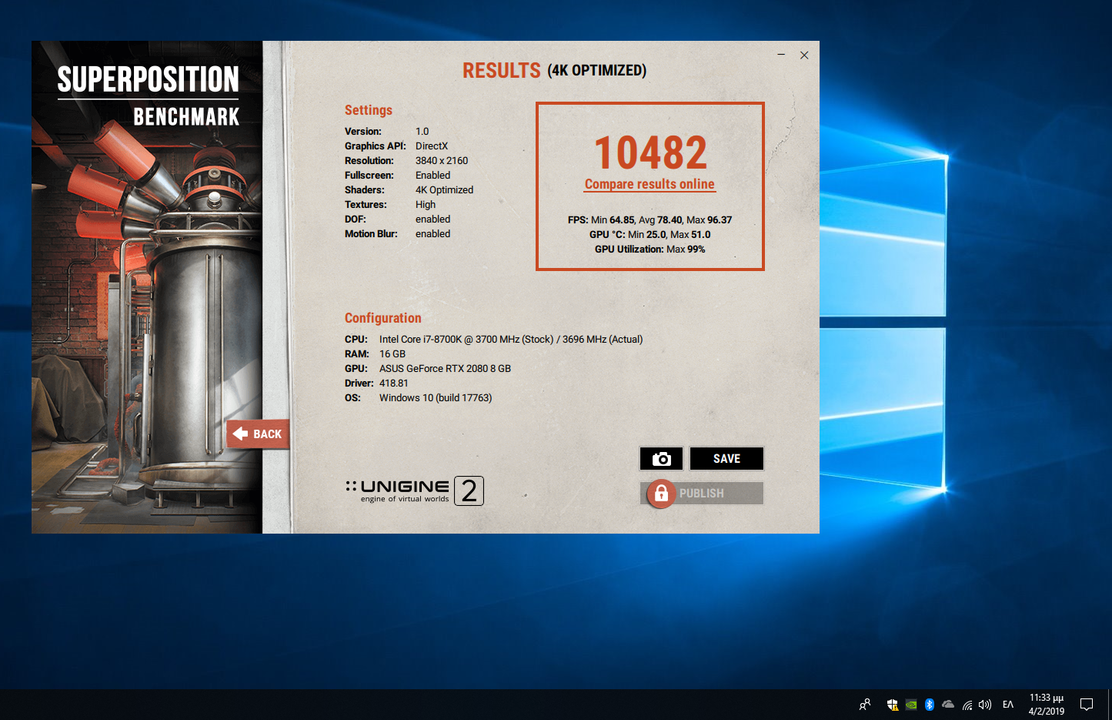This screenshot has height=720, width=1112.
Task: Click the driver version 418.81
Action: tap(394, 384)
